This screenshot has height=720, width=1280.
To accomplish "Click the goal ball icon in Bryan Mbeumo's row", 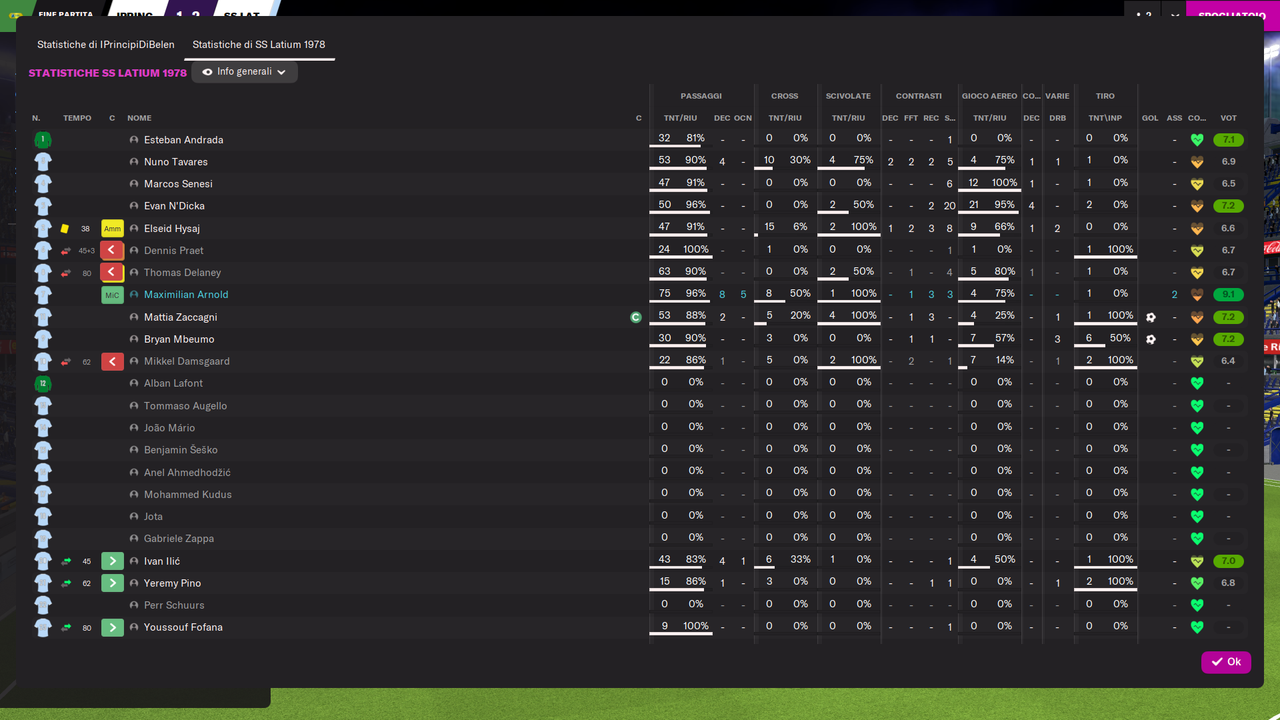I will point(1151,339).
